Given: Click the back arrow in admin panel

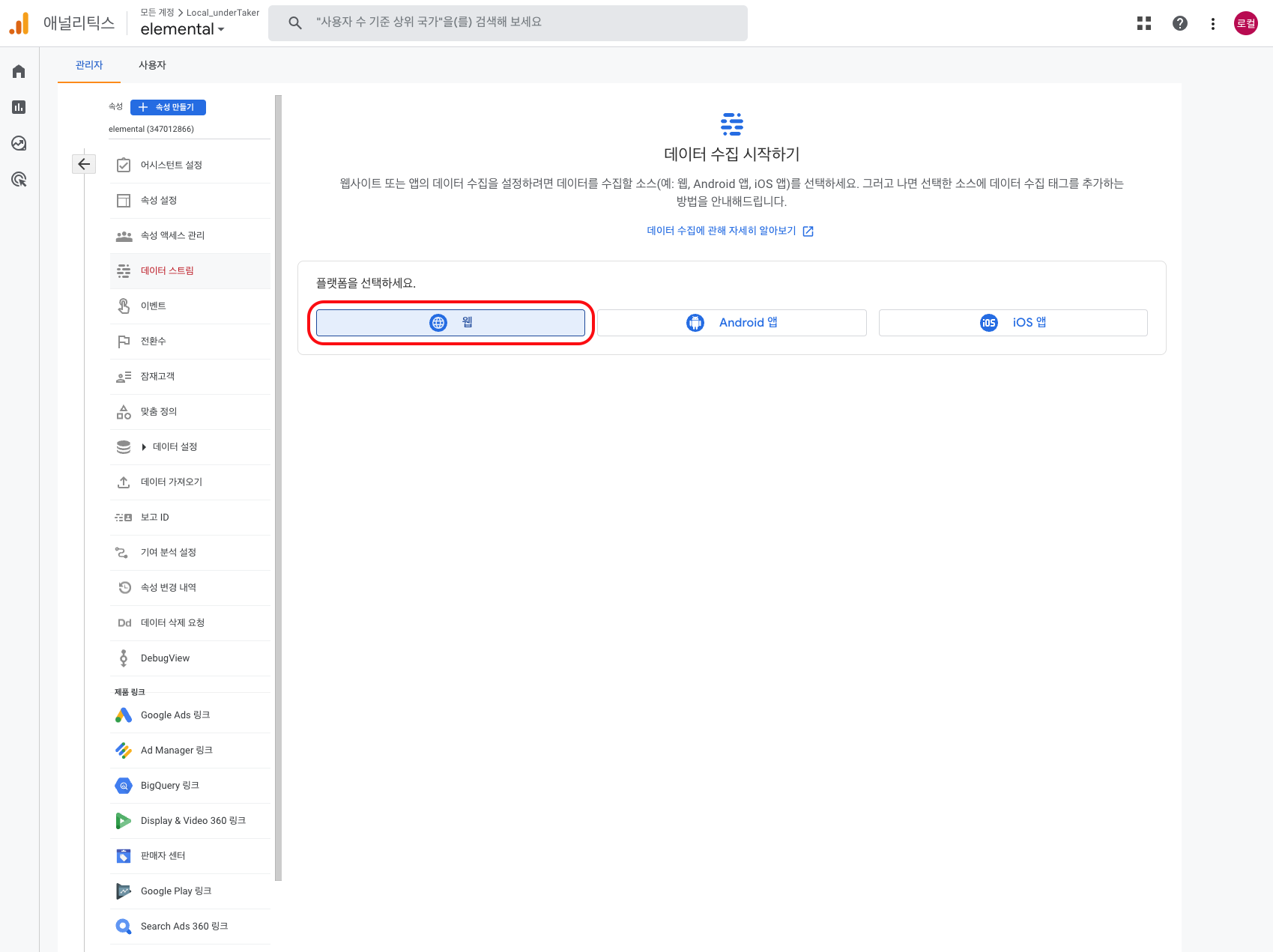Looking at the screenshot, I should point(84,164).
